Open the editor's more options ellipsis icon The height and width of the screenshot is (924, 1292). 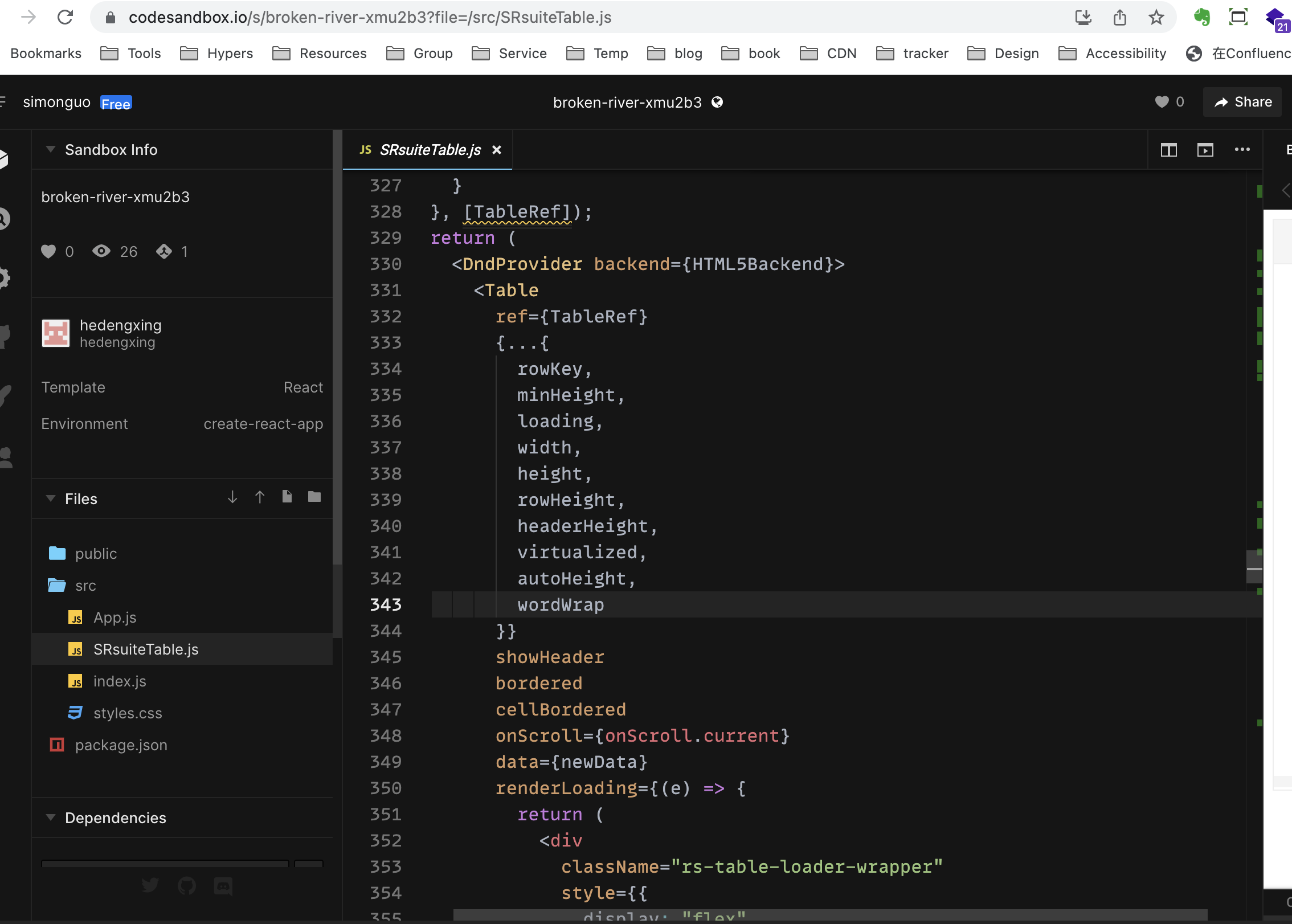coord(1242,150)
